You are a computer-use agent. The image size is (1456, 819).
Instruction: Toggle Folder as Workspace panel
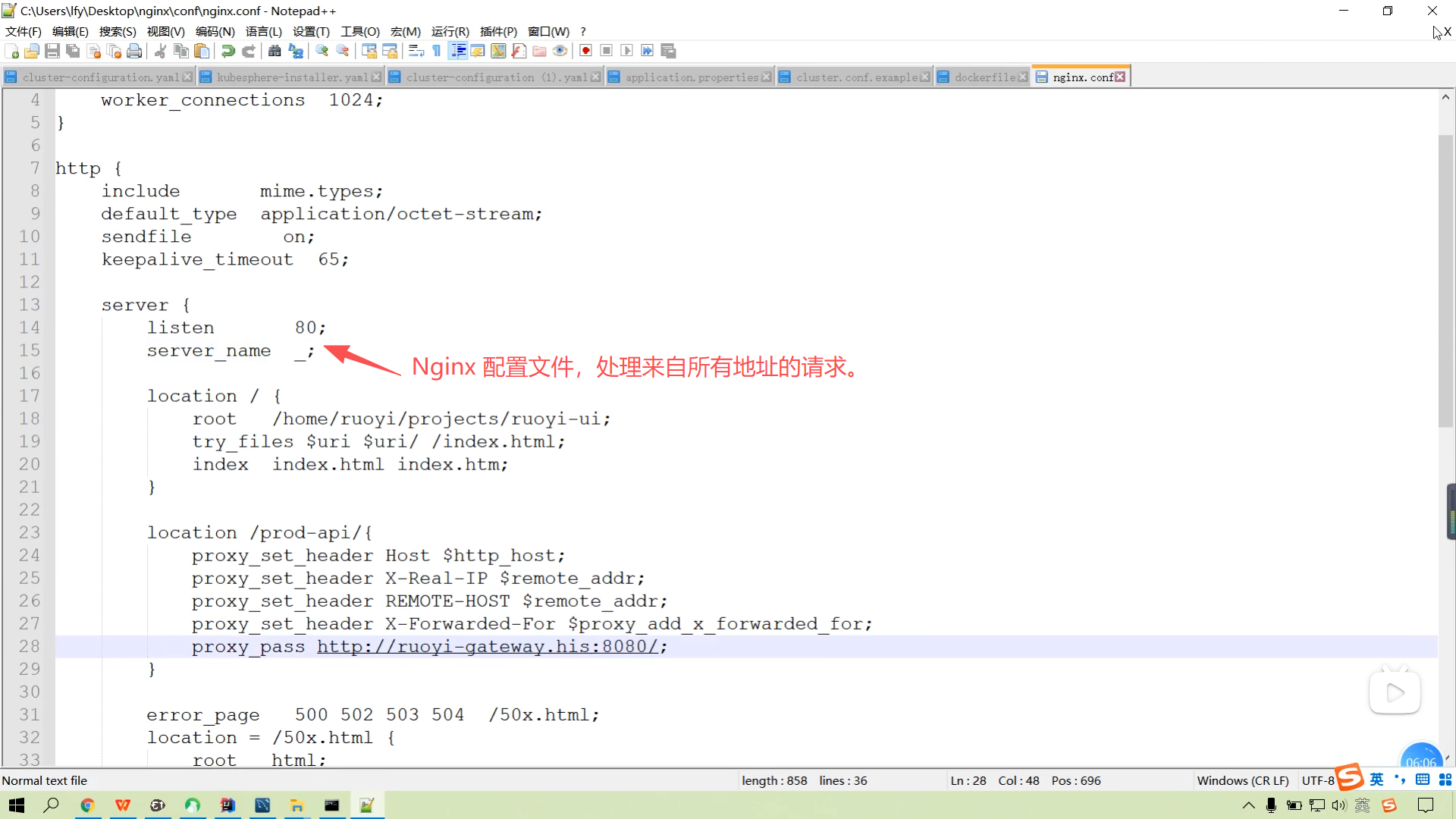point(539,51)
